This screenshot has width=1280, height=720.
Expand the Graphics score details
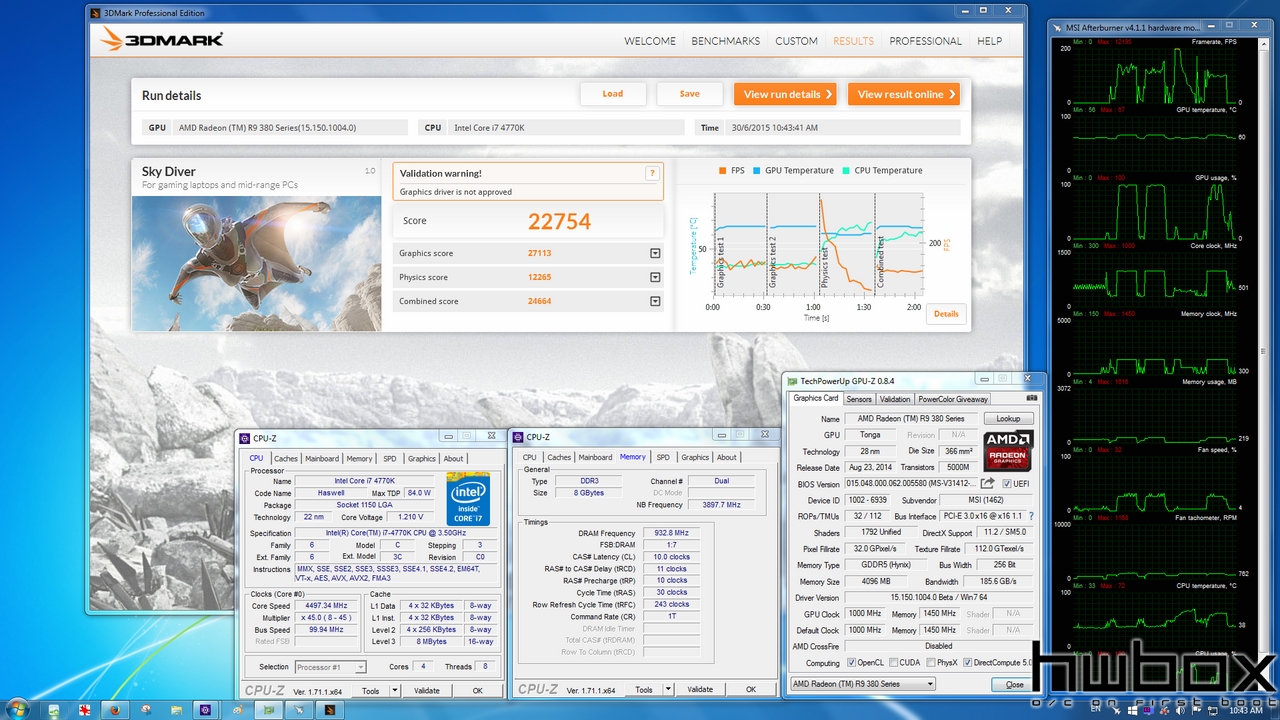[655, 253]
